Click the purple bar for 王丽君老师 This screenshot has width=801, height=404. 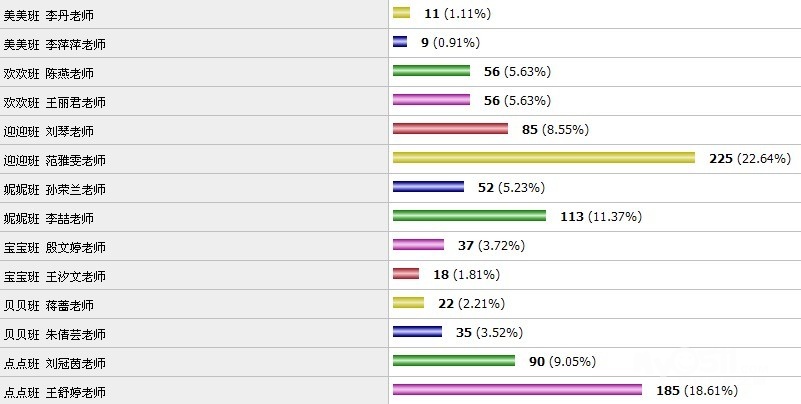coord(431,100)
